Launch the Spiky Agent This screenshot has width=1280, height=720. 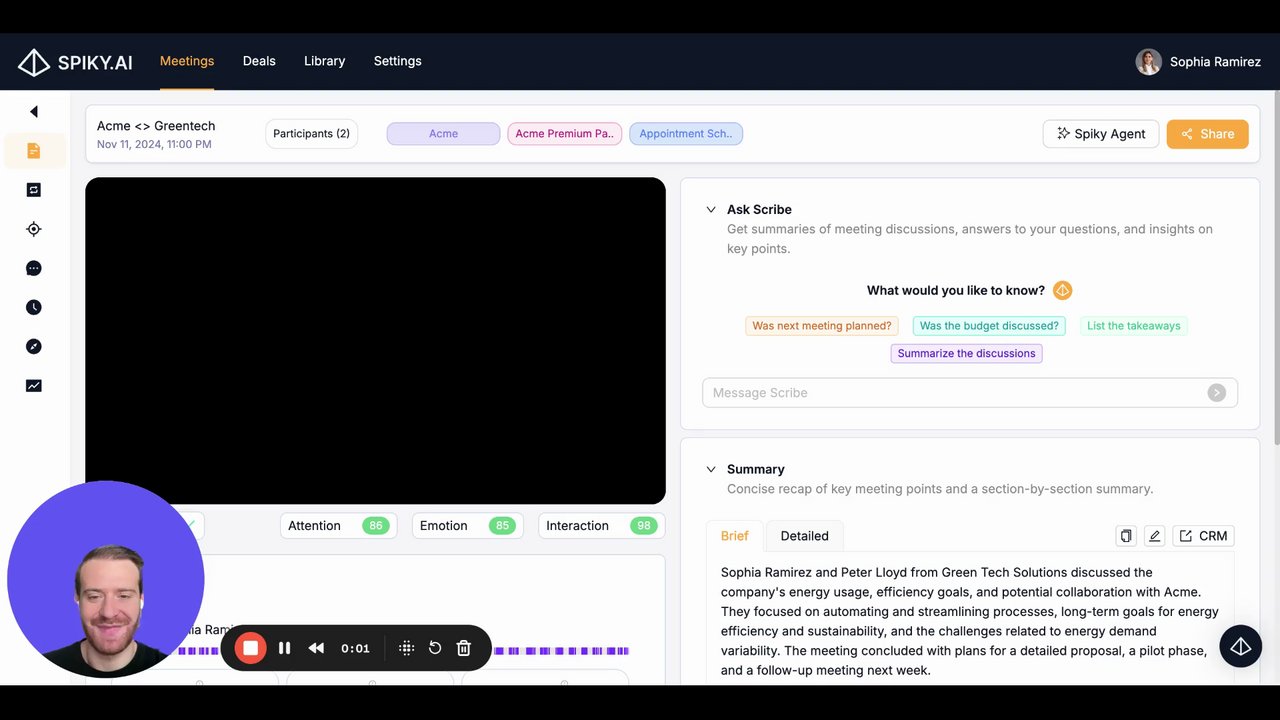coord(1101,134)
